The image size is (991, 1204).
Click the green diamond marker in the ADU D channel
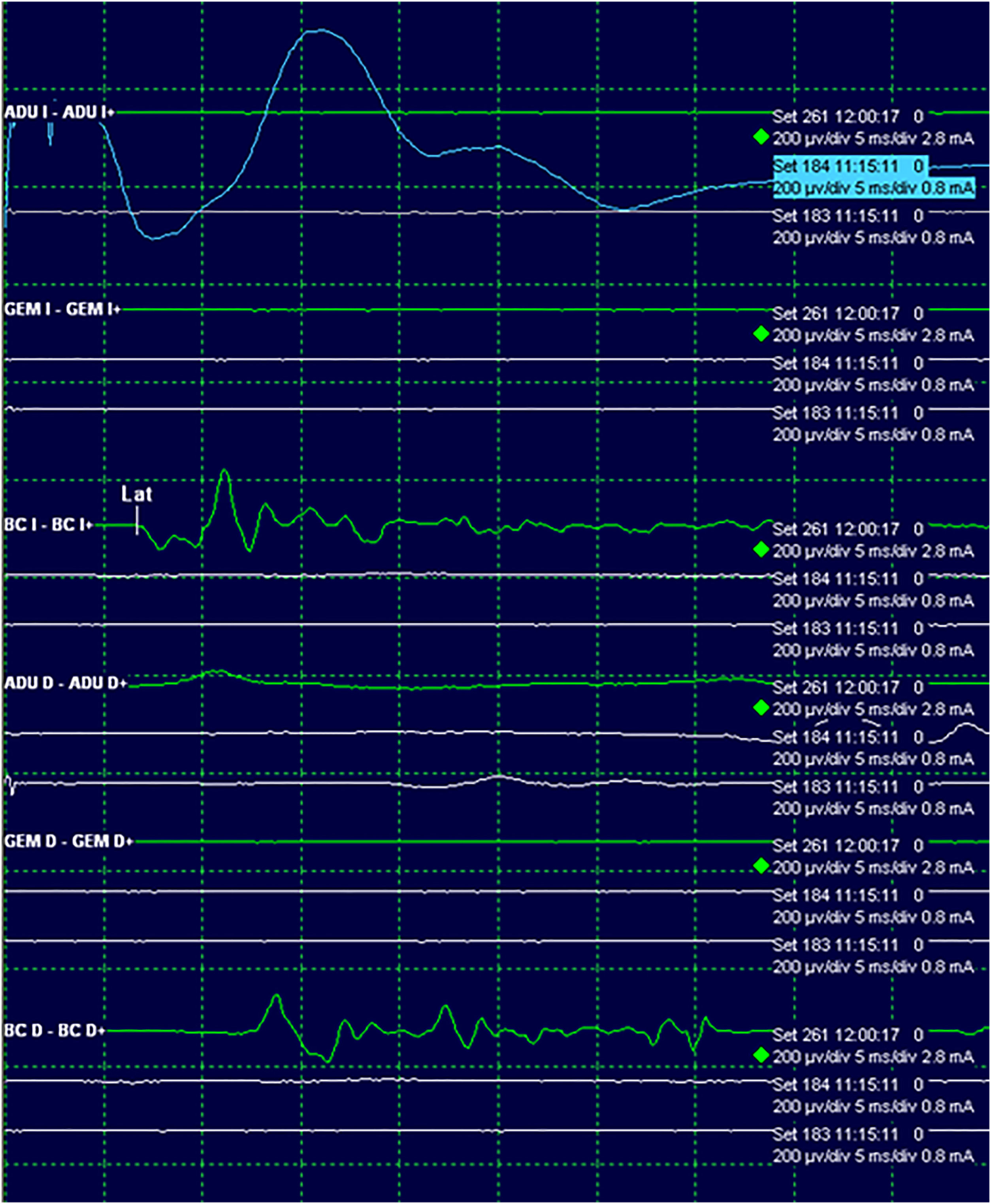760,708
